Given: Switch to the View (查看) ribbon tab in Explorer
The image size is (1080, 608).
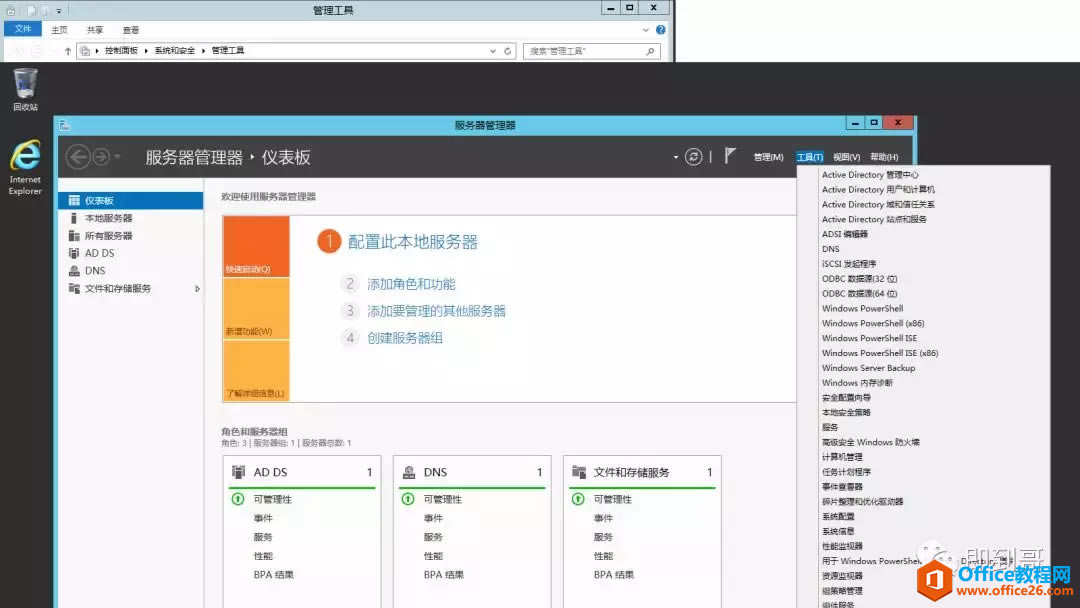Looking at the screenshot, I should coord(131,30).
